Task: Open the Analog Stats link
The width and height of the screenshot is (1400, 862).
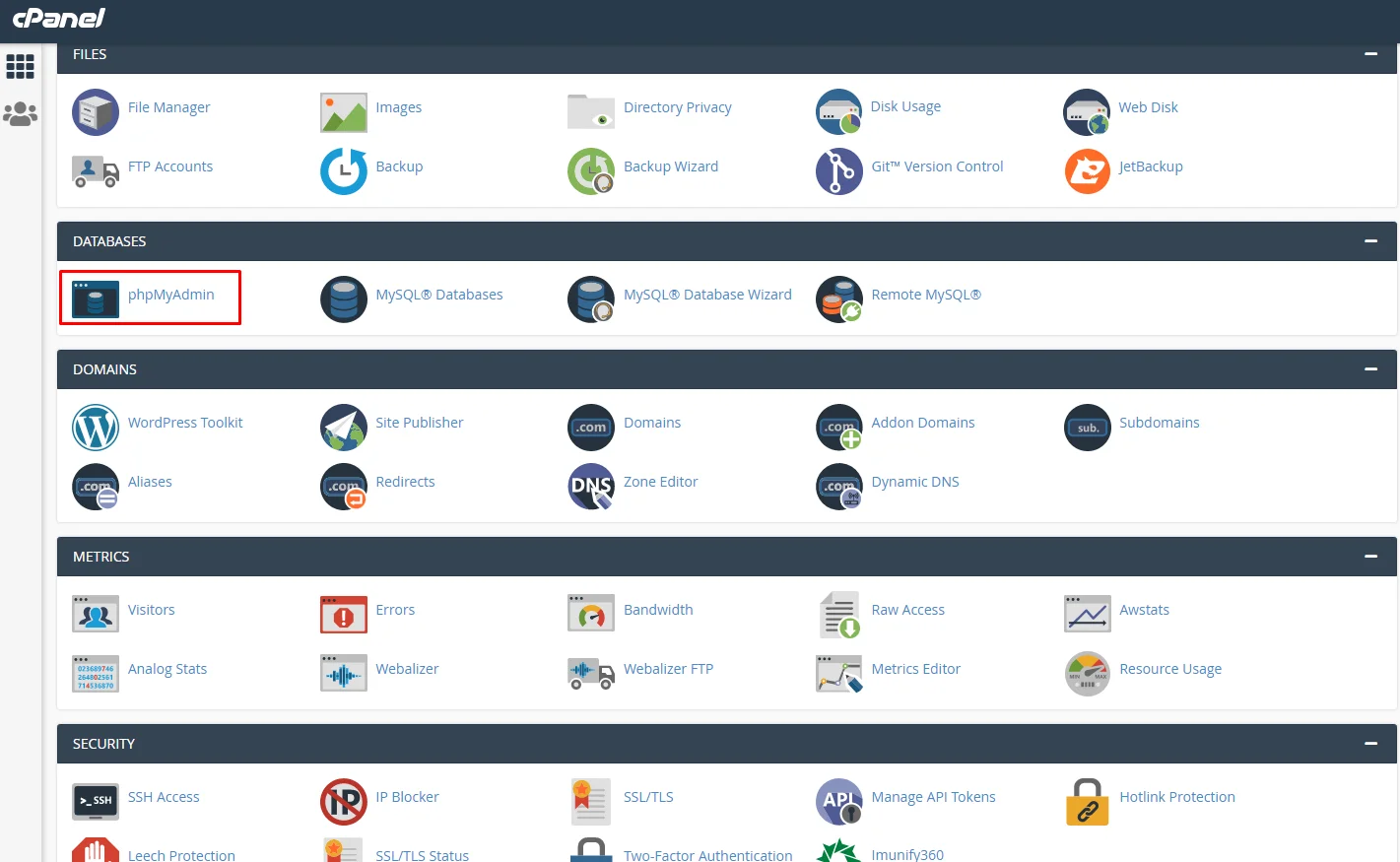Action: [x=167, y=669]
